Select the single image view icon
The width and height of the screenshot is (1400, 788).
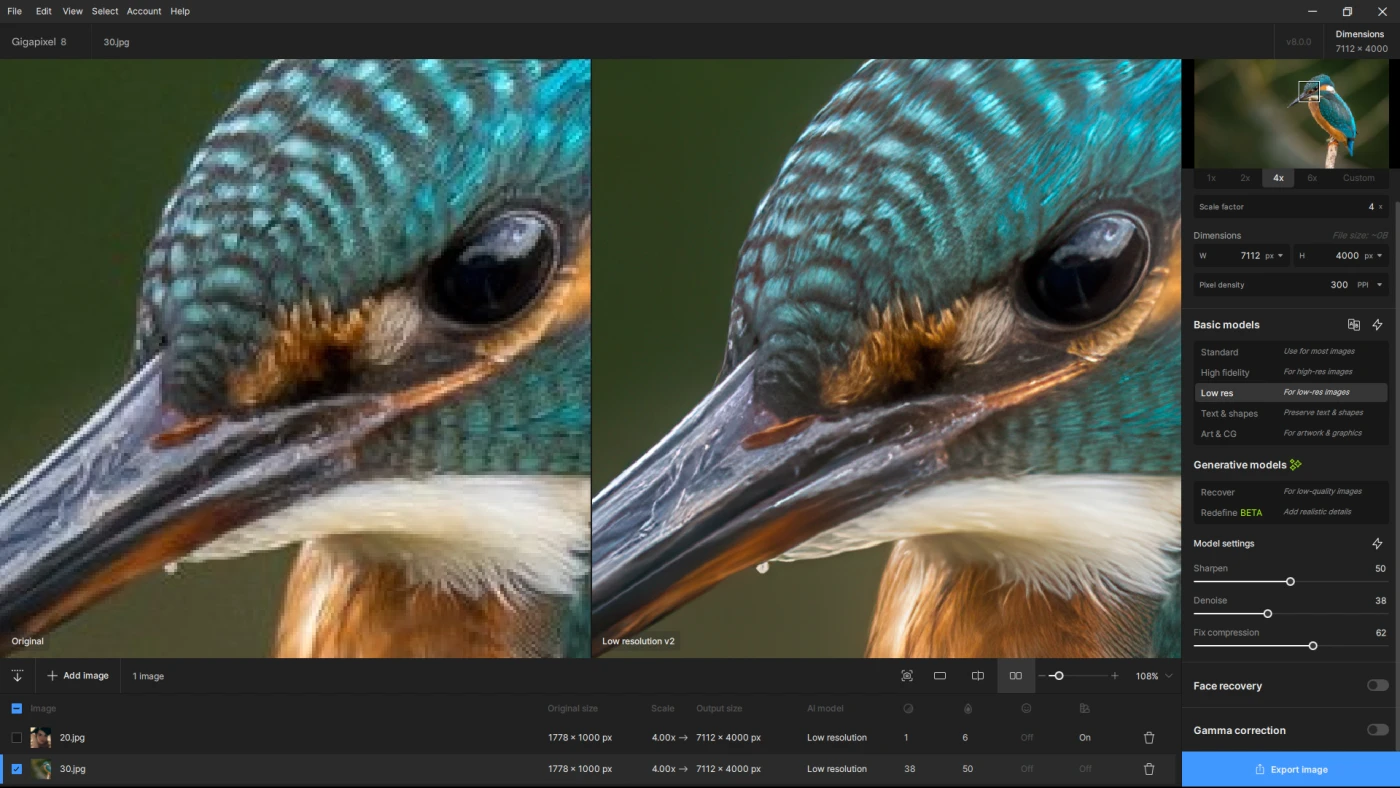[x=940, y=676]
